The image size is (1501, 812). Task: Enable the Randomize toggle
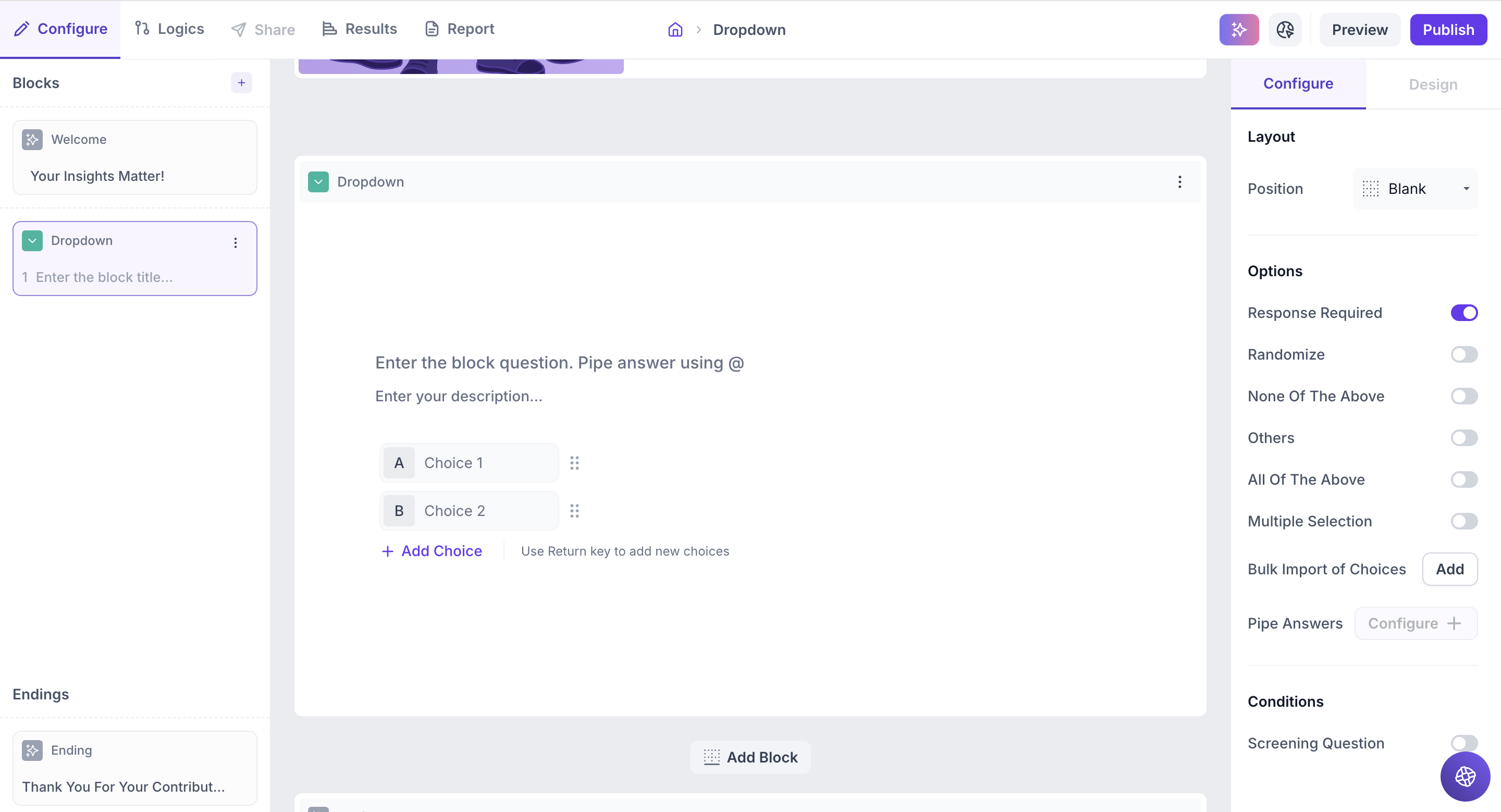(x=1463, y=355)
